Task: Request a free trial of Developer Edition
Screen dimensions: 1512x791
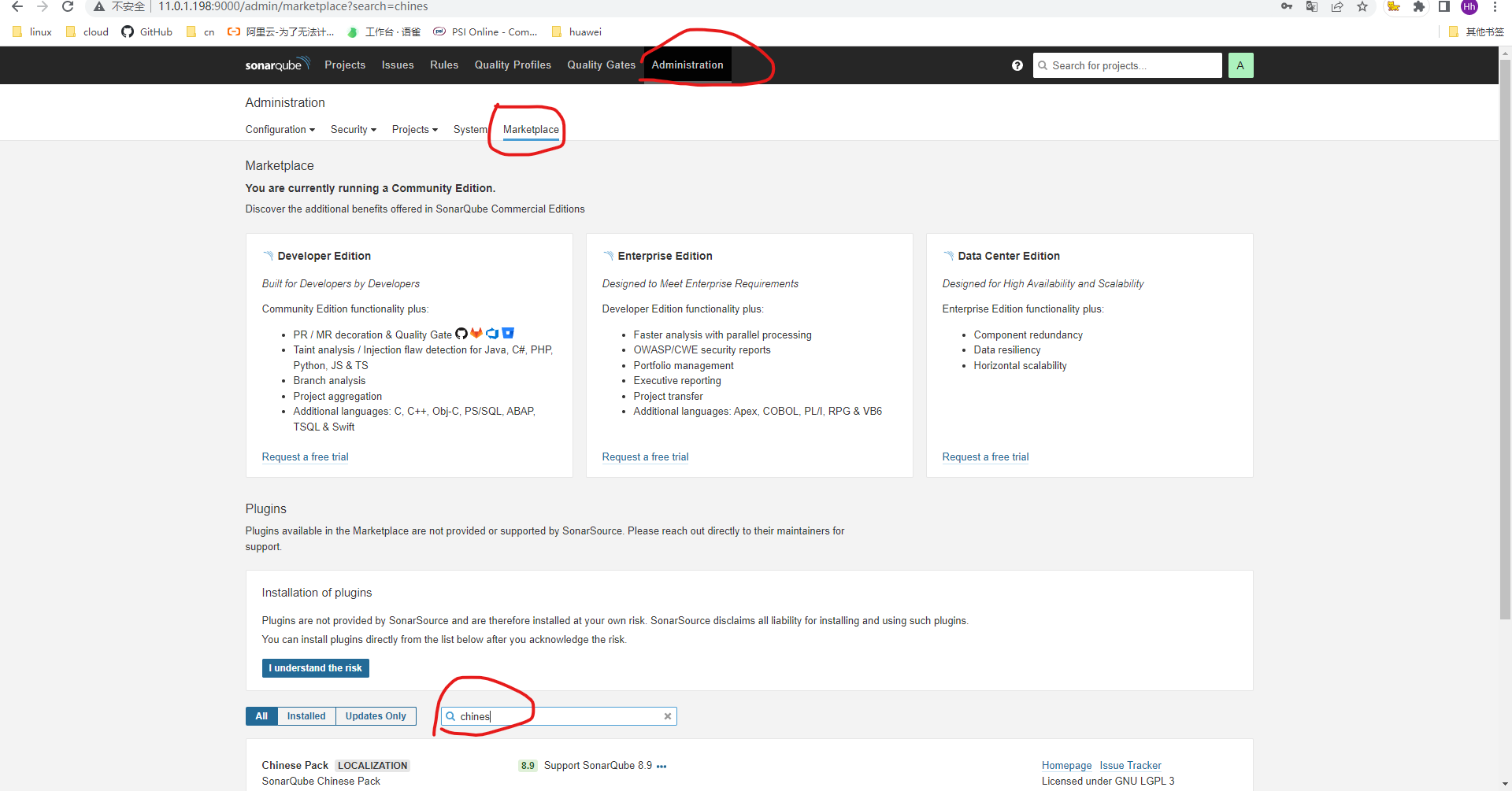Action: click(305, 457)
